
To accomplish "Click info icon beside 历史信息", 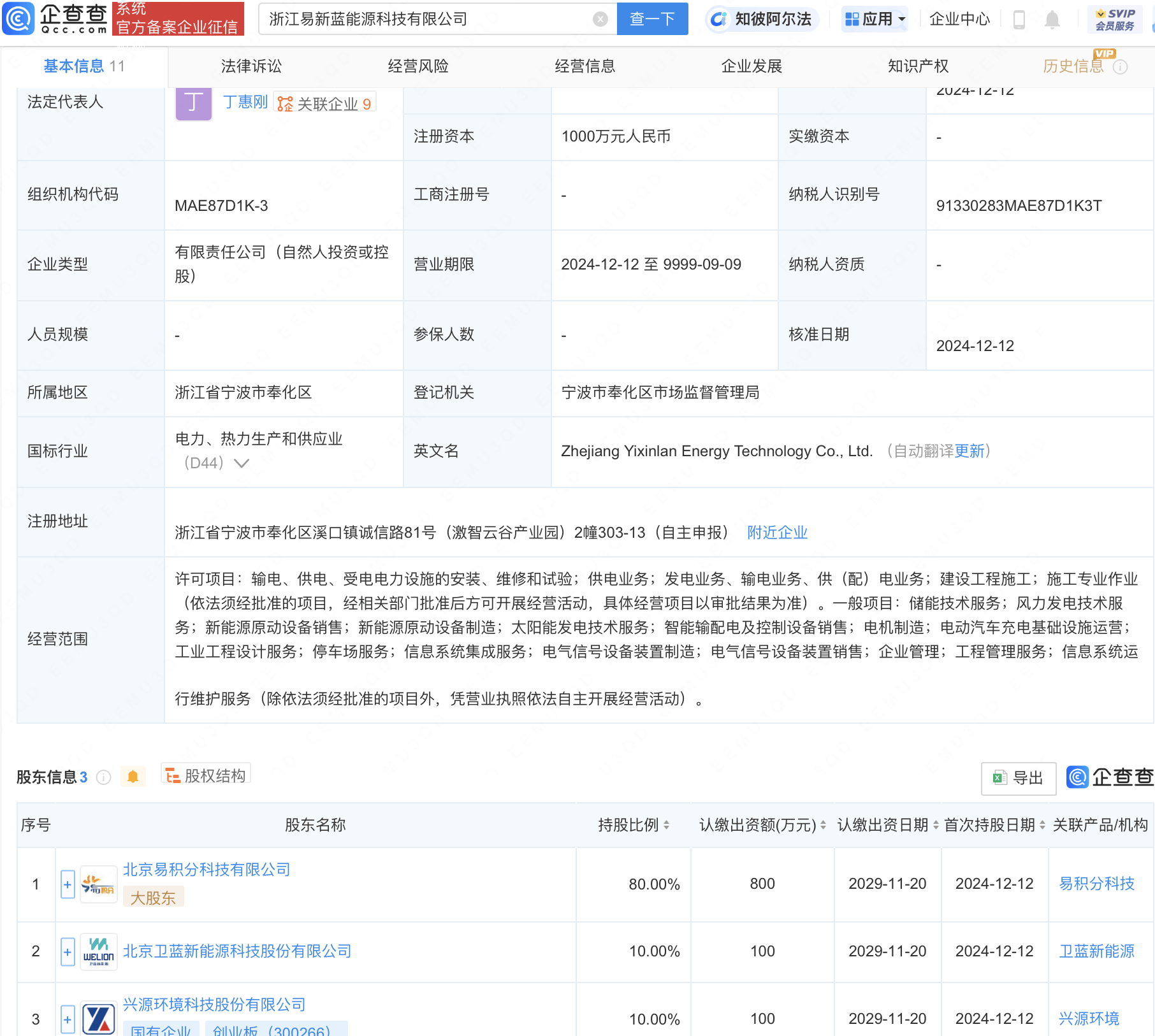I will click(x=1120, y=67).
